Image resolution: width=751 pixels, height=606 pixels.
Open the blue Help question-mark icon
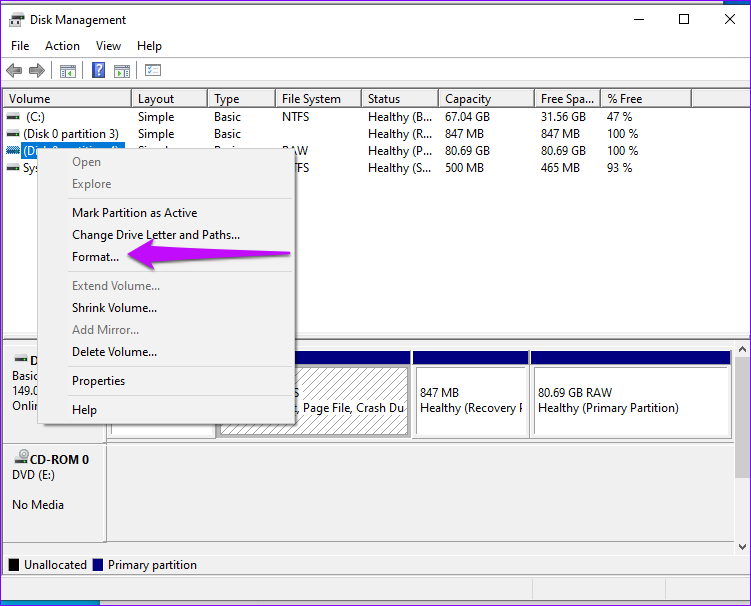(x=98, y=70)
